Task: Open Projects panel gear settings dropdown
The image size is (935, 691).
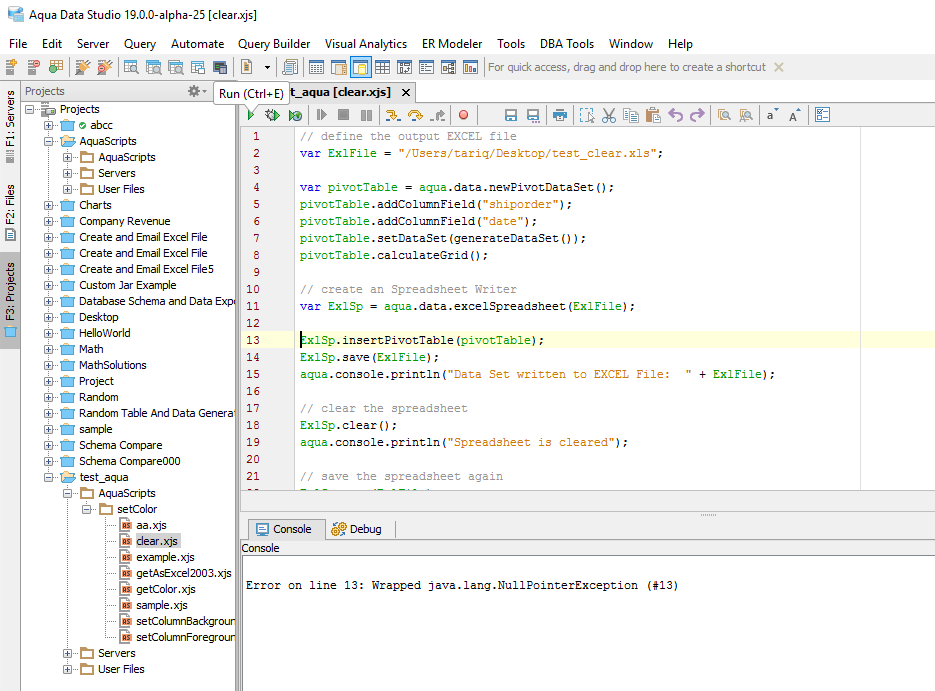Action: coord(198,91)
